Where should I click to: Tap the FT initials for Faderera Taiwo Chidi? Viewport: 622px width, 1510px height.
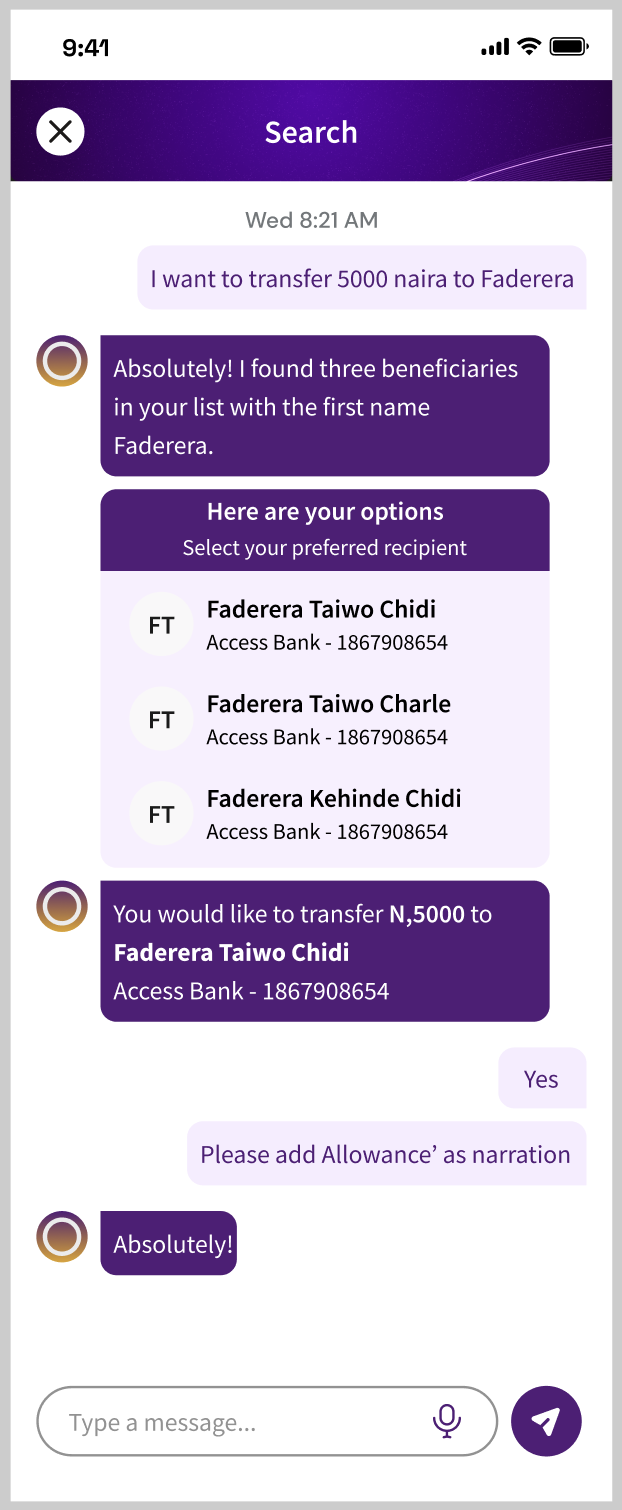tap(161, 626)
